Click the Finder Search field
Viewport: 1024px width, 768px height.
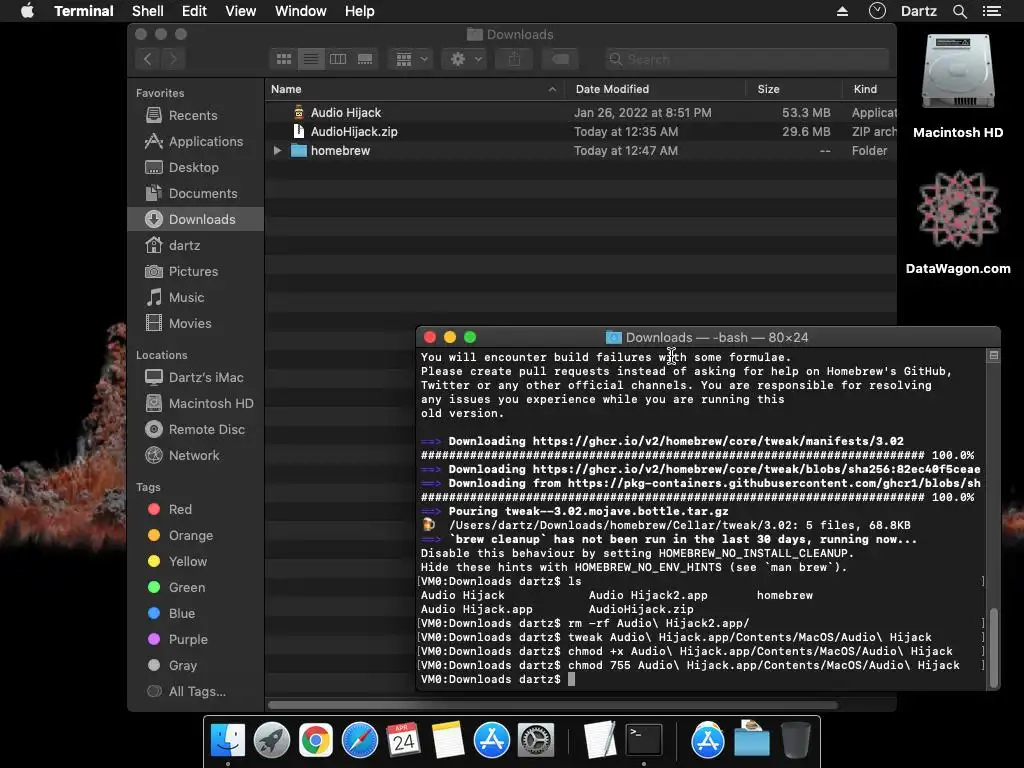746,59
